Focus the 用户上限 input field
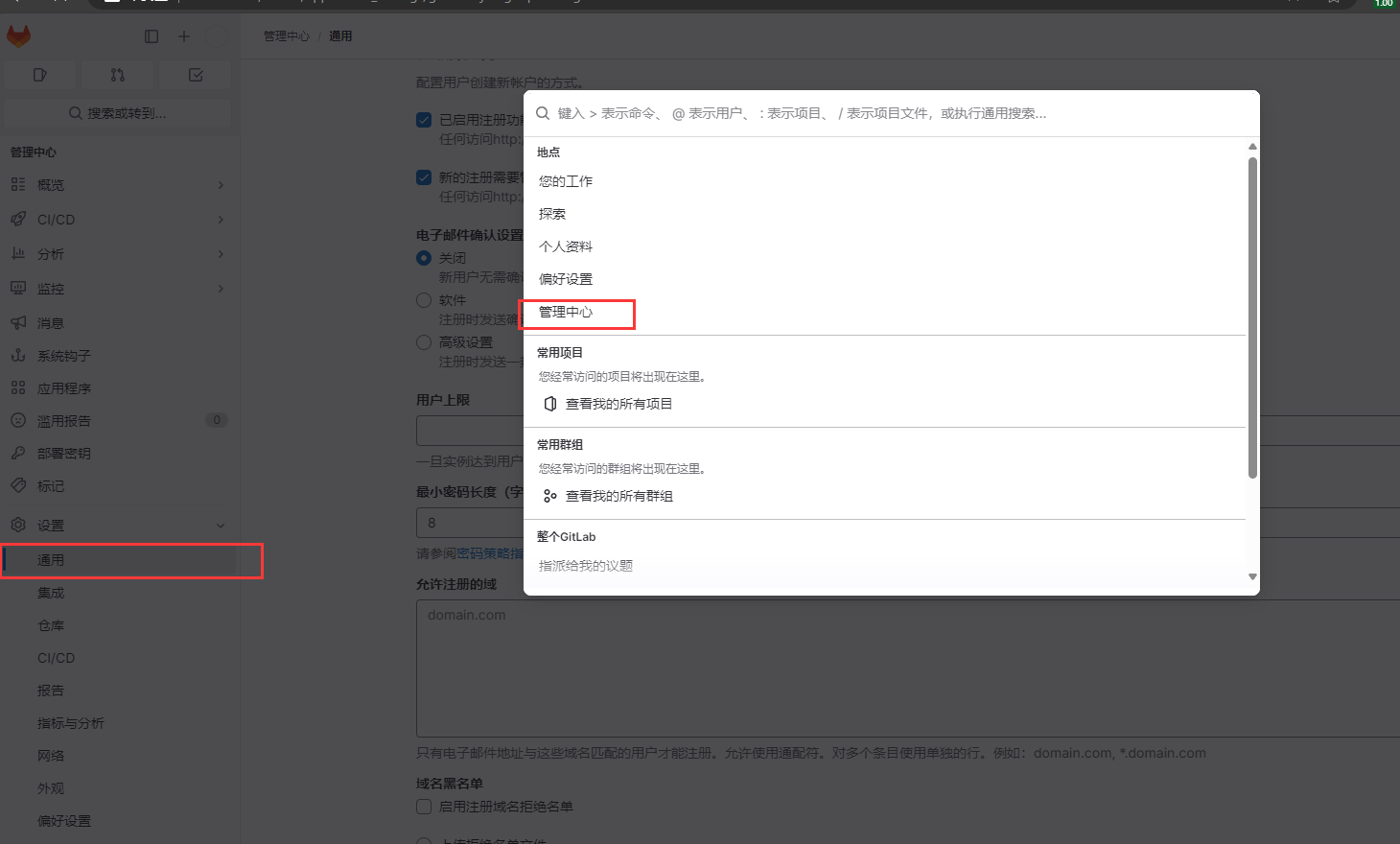 click(x=908, y=431)
